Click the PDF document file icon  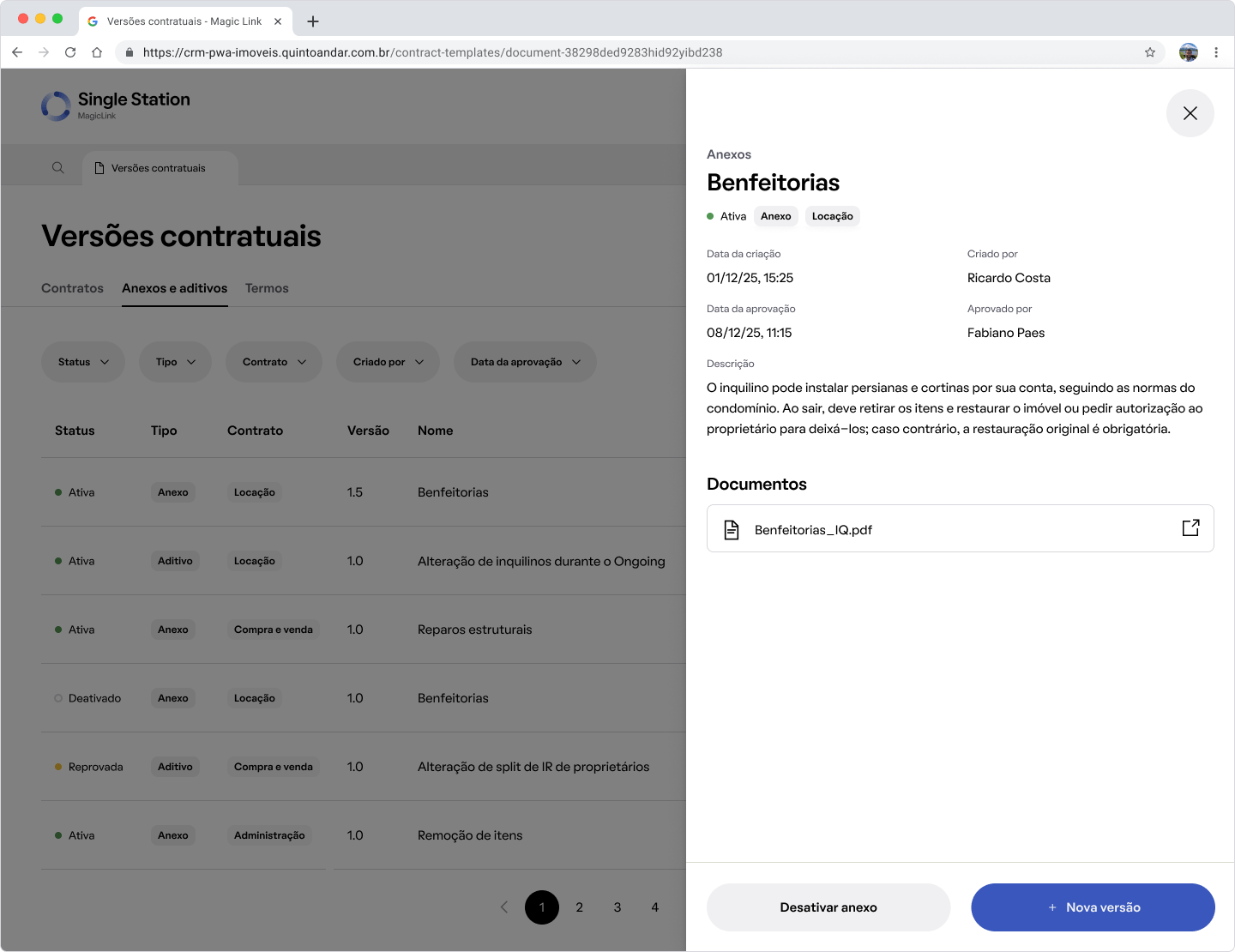[x=732, y=530]
